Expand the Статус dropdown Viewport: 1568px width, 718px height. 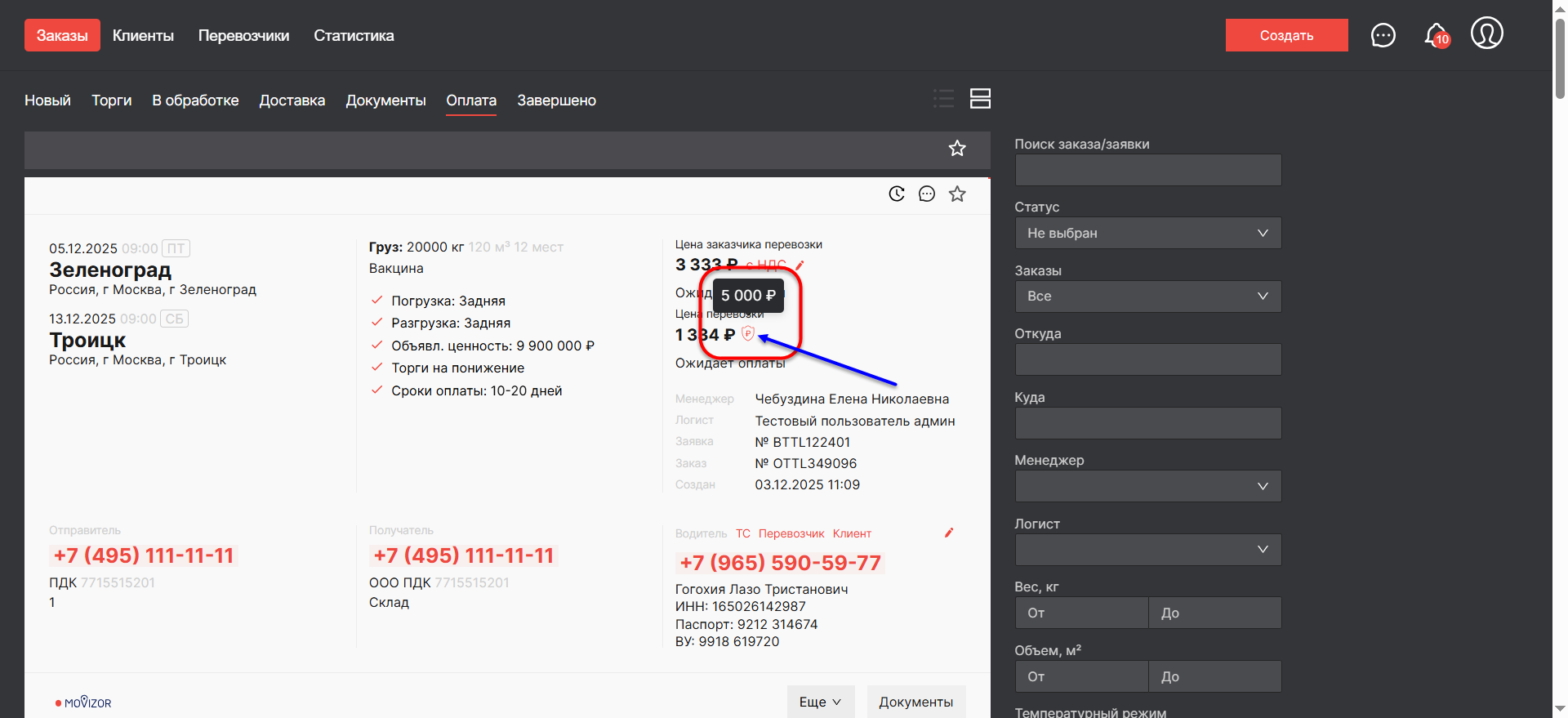1147,233
